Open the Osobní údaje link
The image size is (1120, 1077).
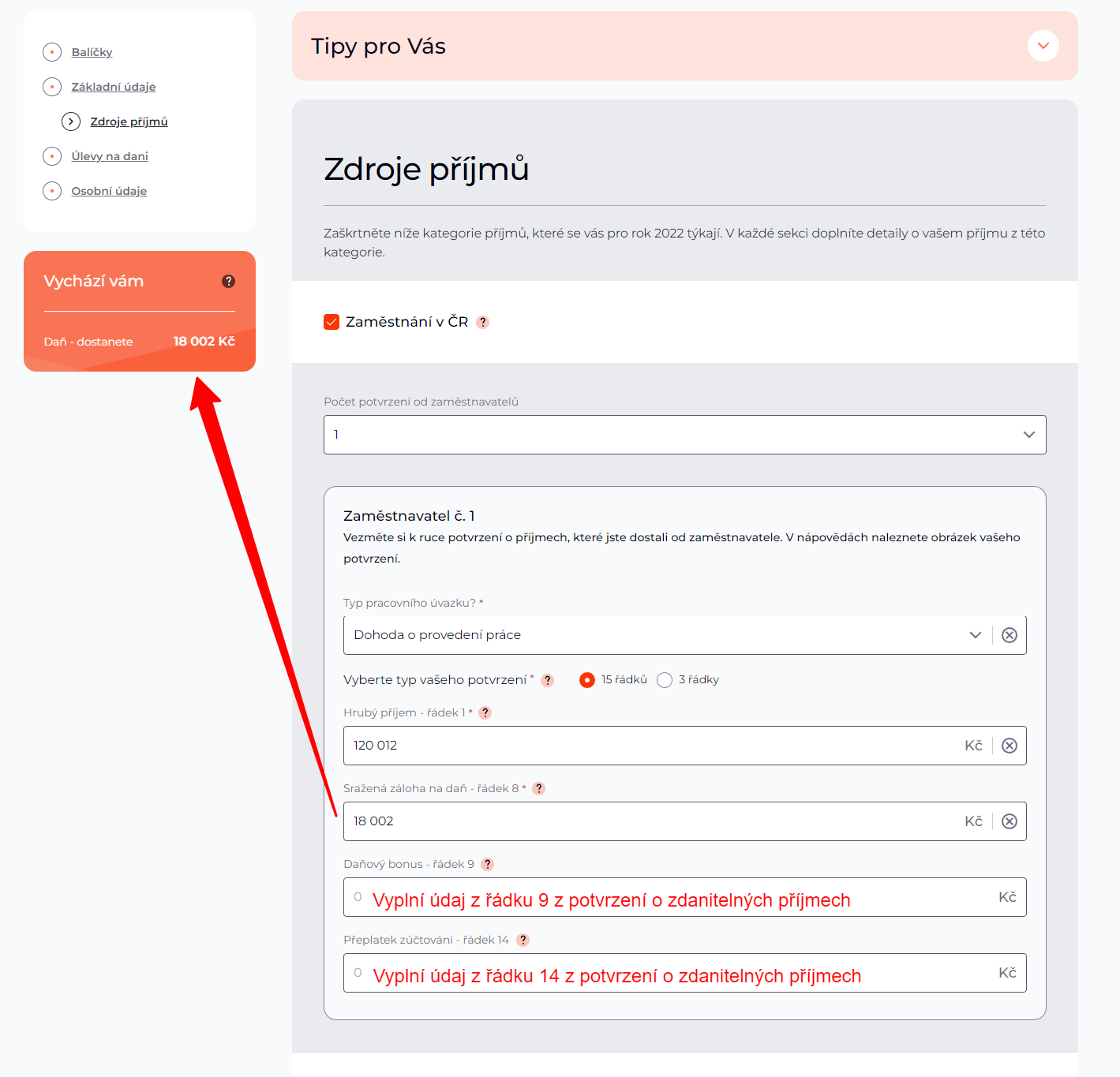(x=109, y=191)
